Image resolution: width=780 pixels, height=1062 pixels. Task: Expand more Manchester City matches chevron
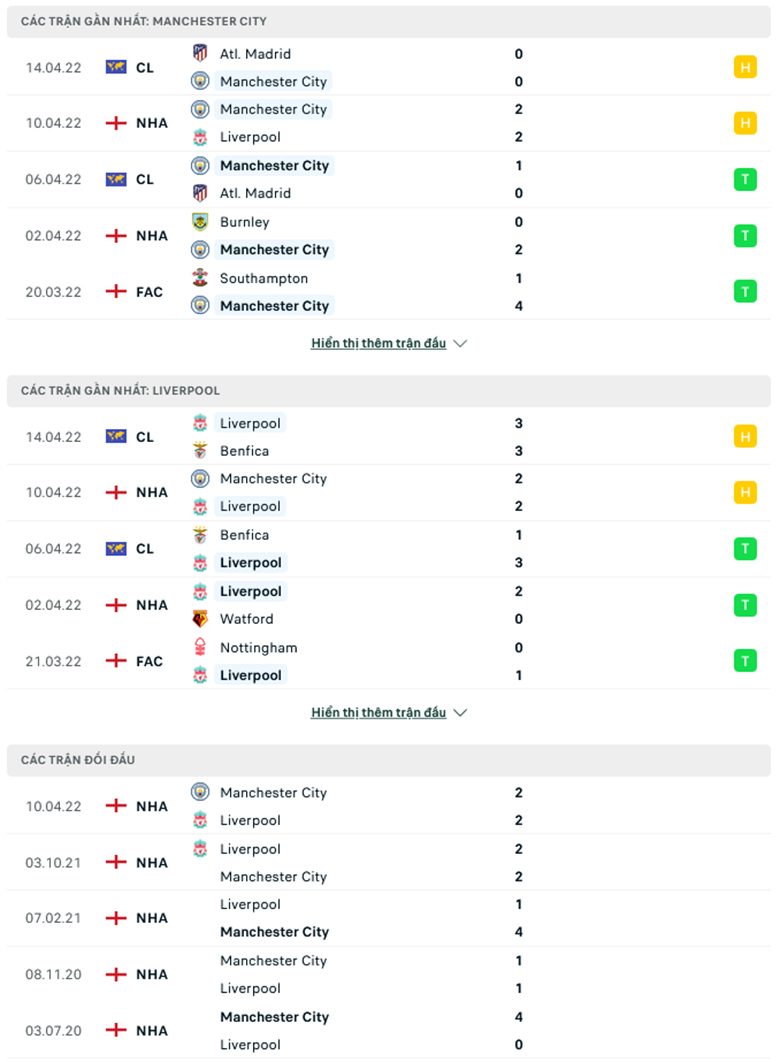click(460, 343)
